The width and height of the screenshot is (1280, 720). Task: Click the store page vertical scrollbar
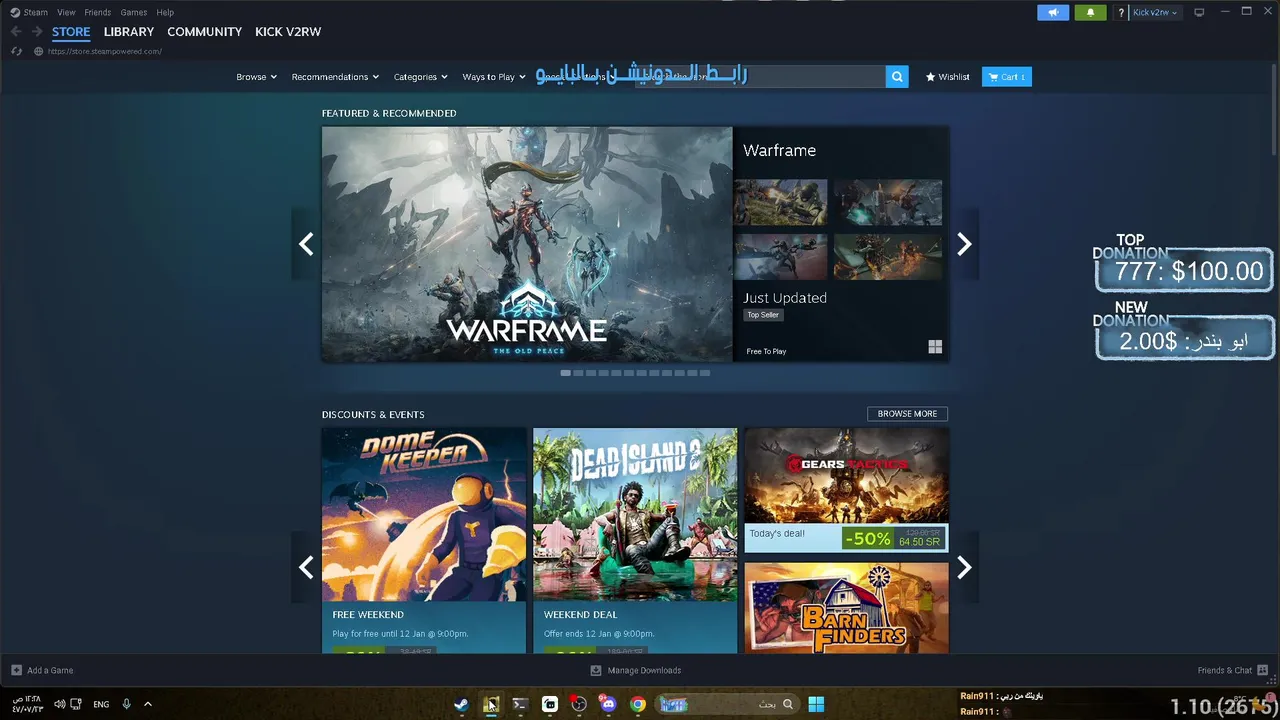tap(1275, 110)
